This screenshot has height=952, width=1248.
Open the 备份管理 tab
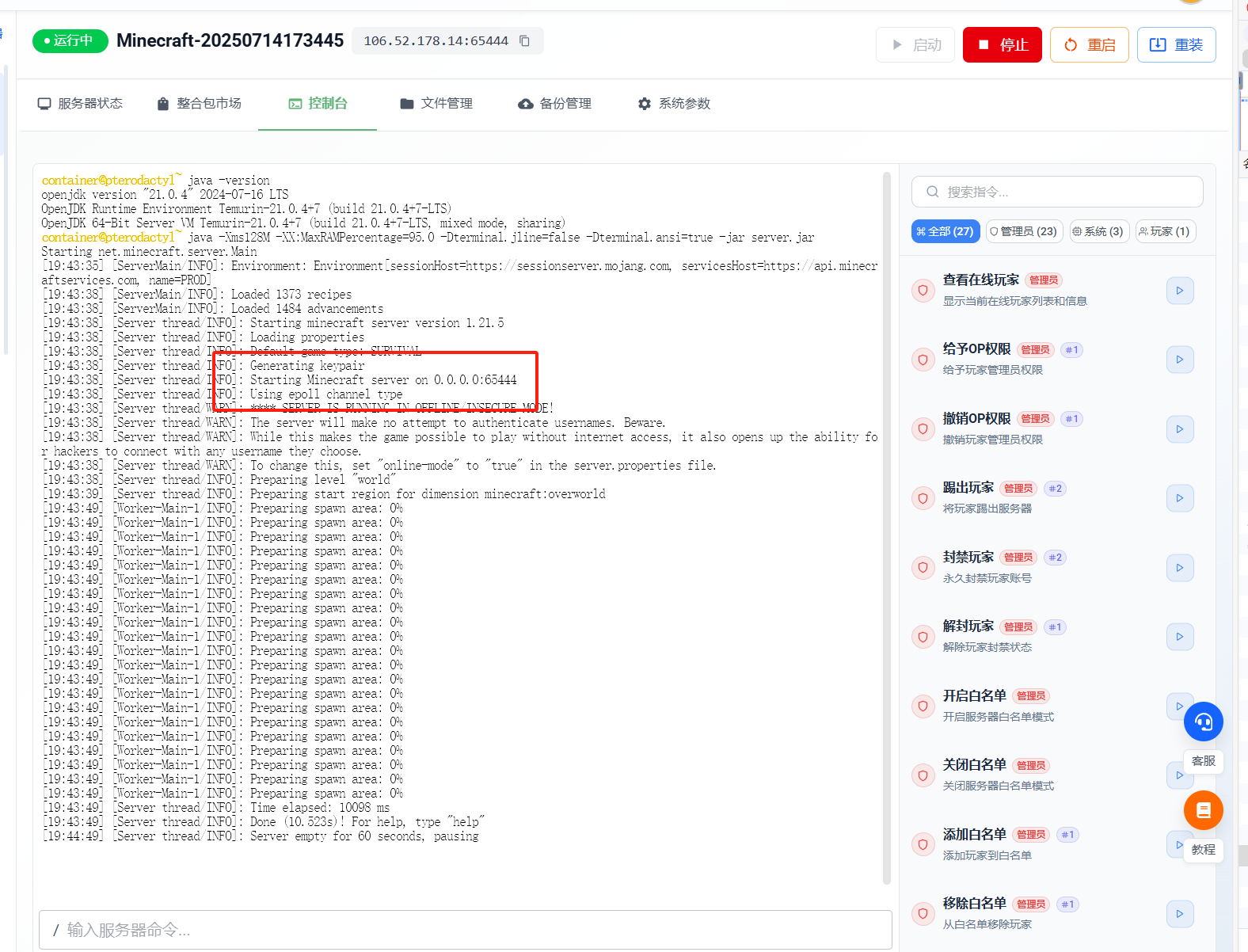(555, 104)
